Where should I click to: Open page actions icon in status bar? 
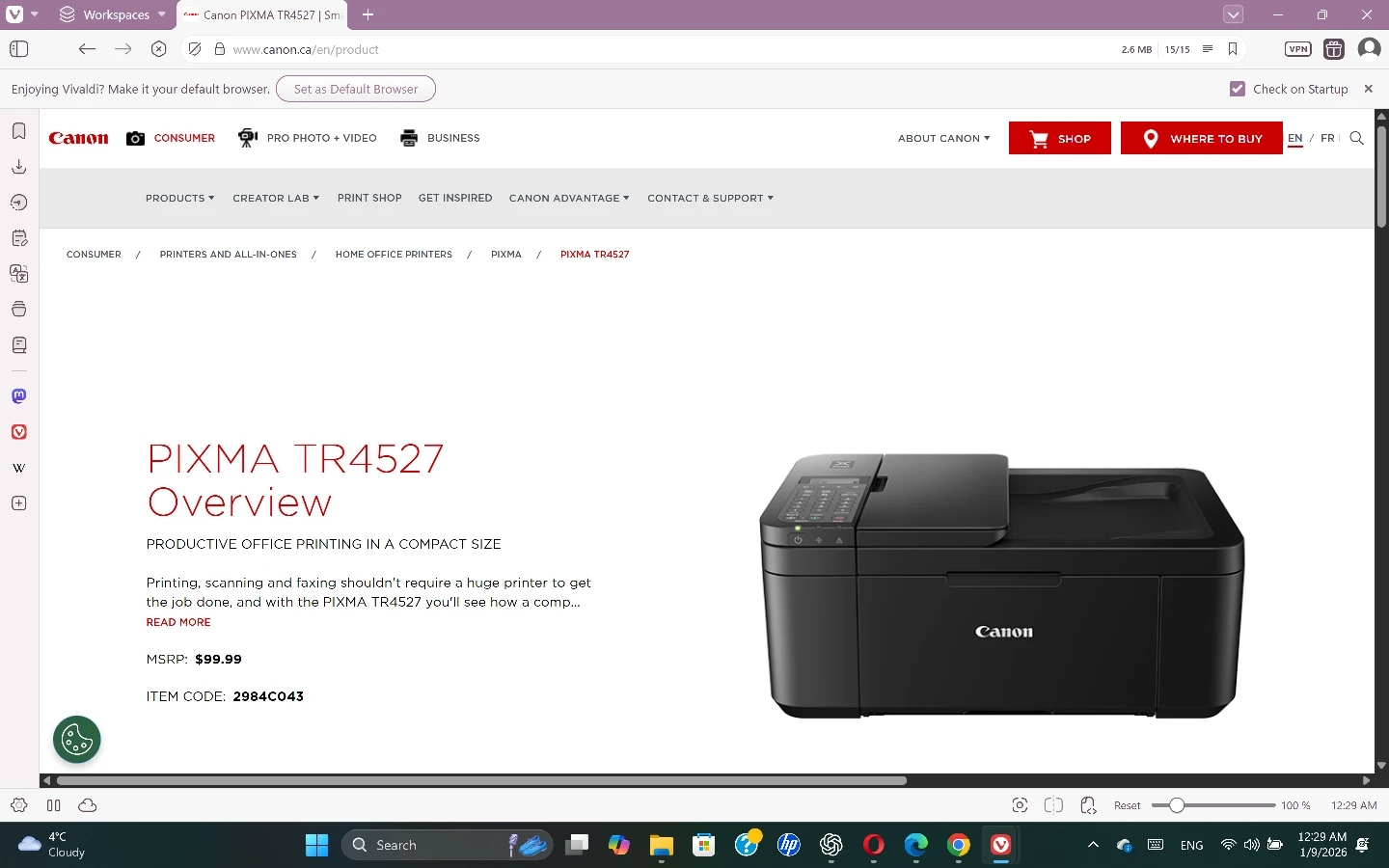point(1088,805)
